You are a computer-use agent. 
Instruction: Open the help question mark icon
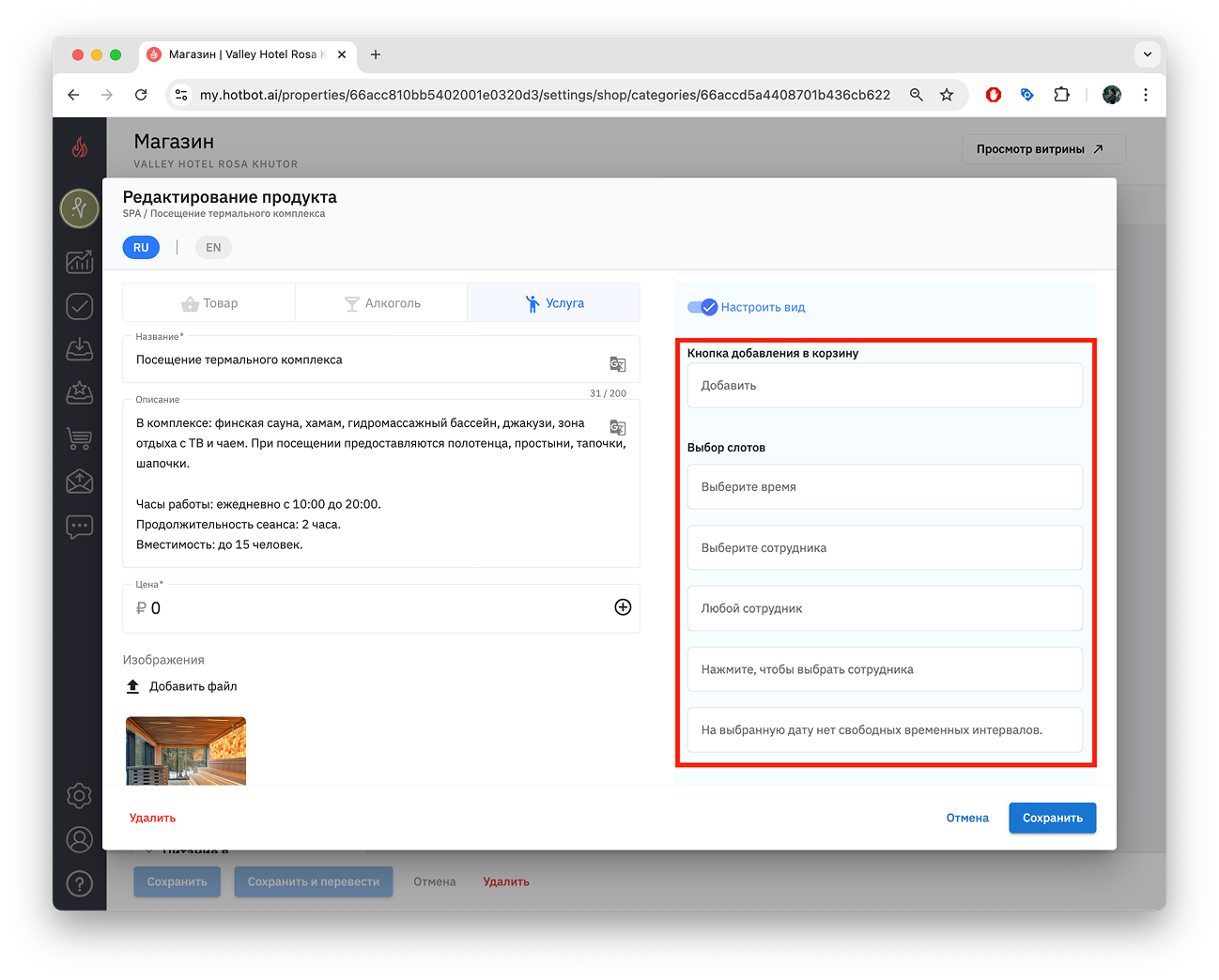point(80,883)
